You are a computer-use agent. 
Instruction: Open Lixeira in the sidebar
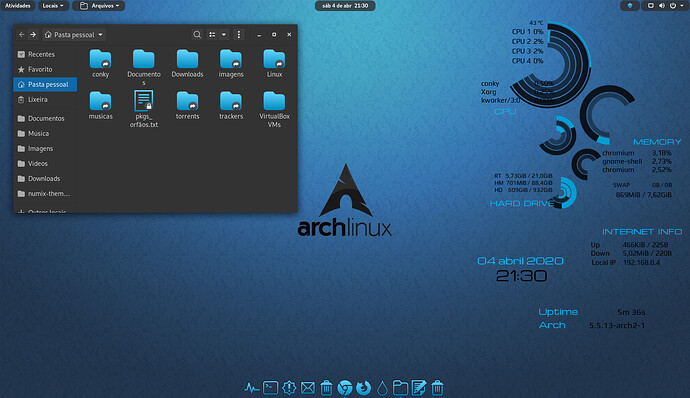click(45, 100)
